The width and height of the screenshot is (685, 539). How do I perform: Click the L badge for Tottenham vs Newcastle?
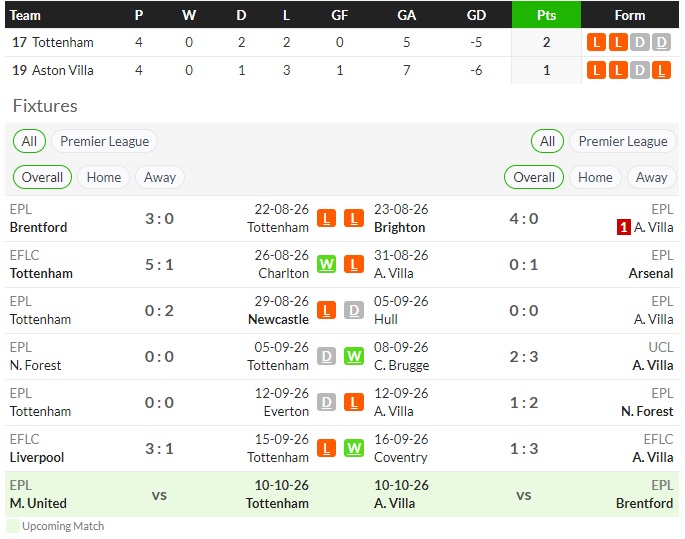(x=326, y=311)
